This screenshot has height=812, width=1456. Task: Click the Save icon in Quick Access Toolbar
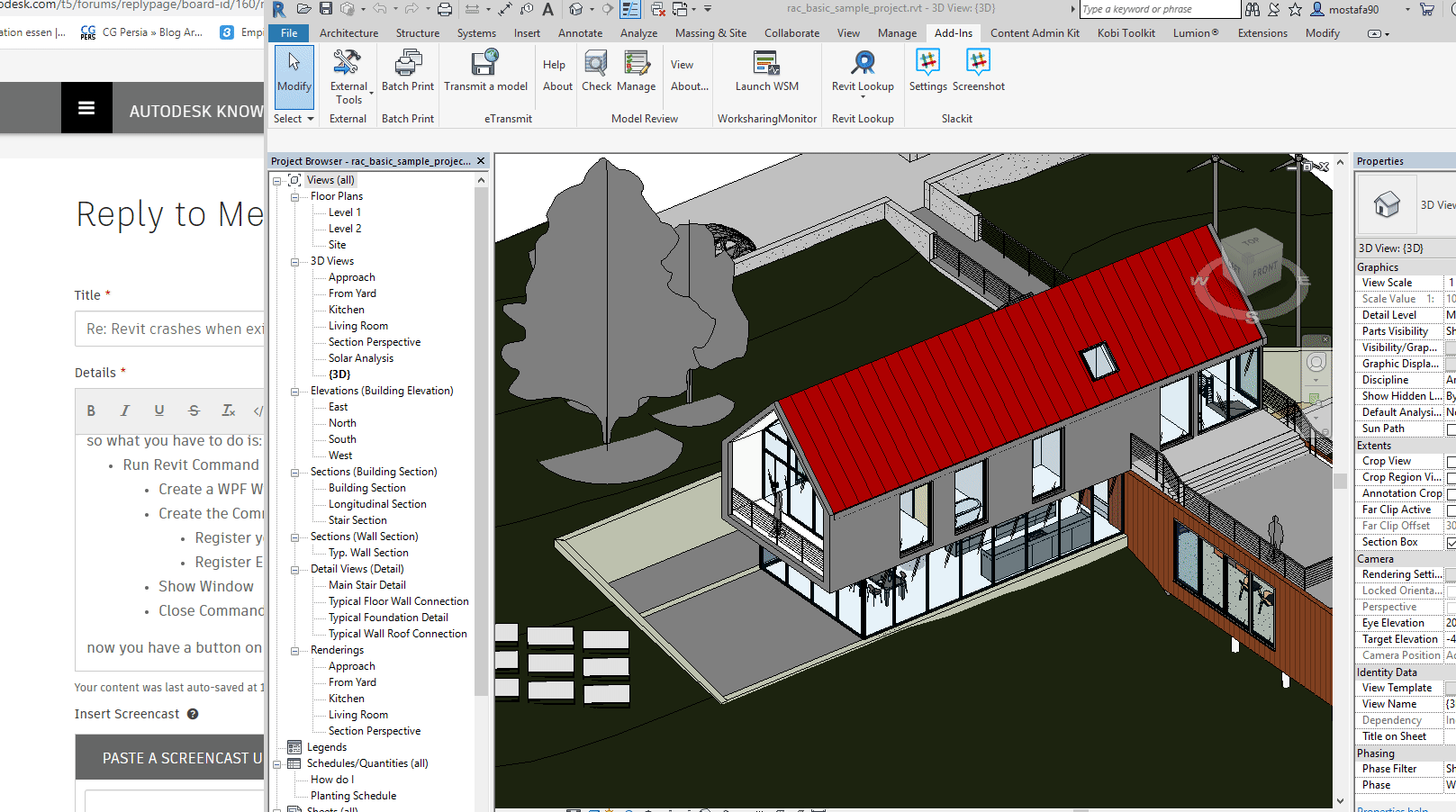[x=325, y=9]
